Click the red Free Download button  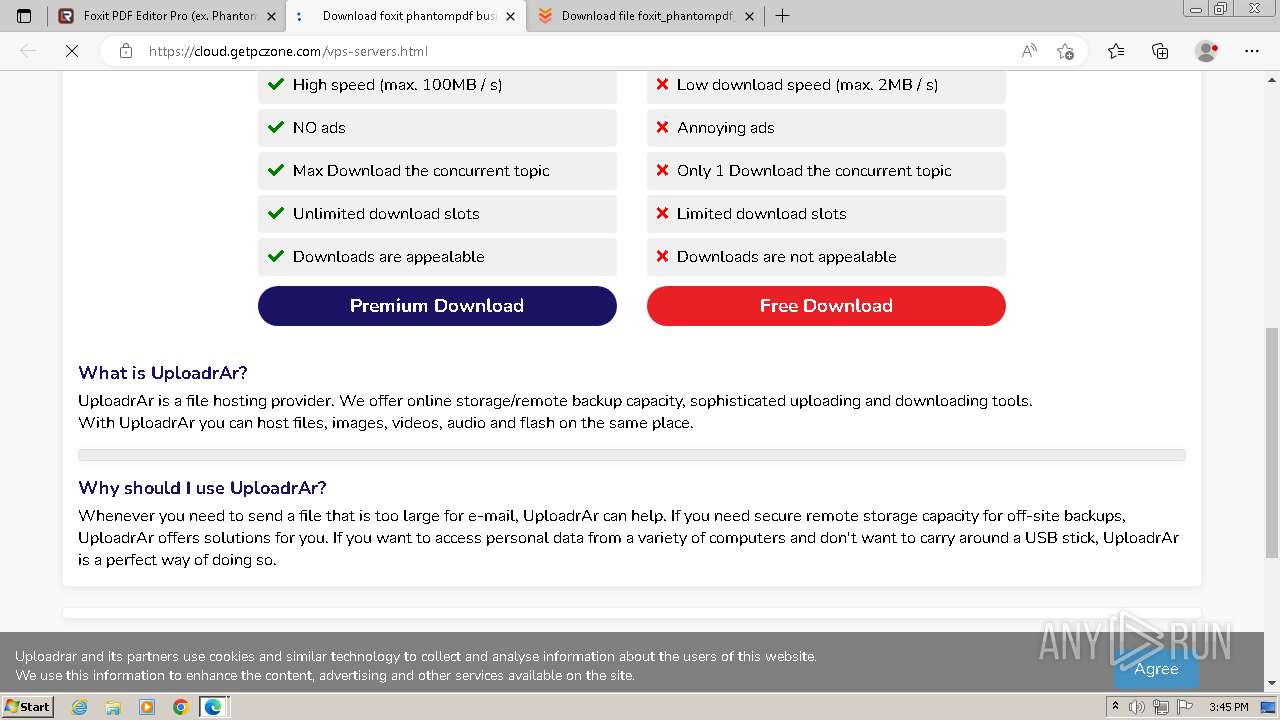point(826,306)
